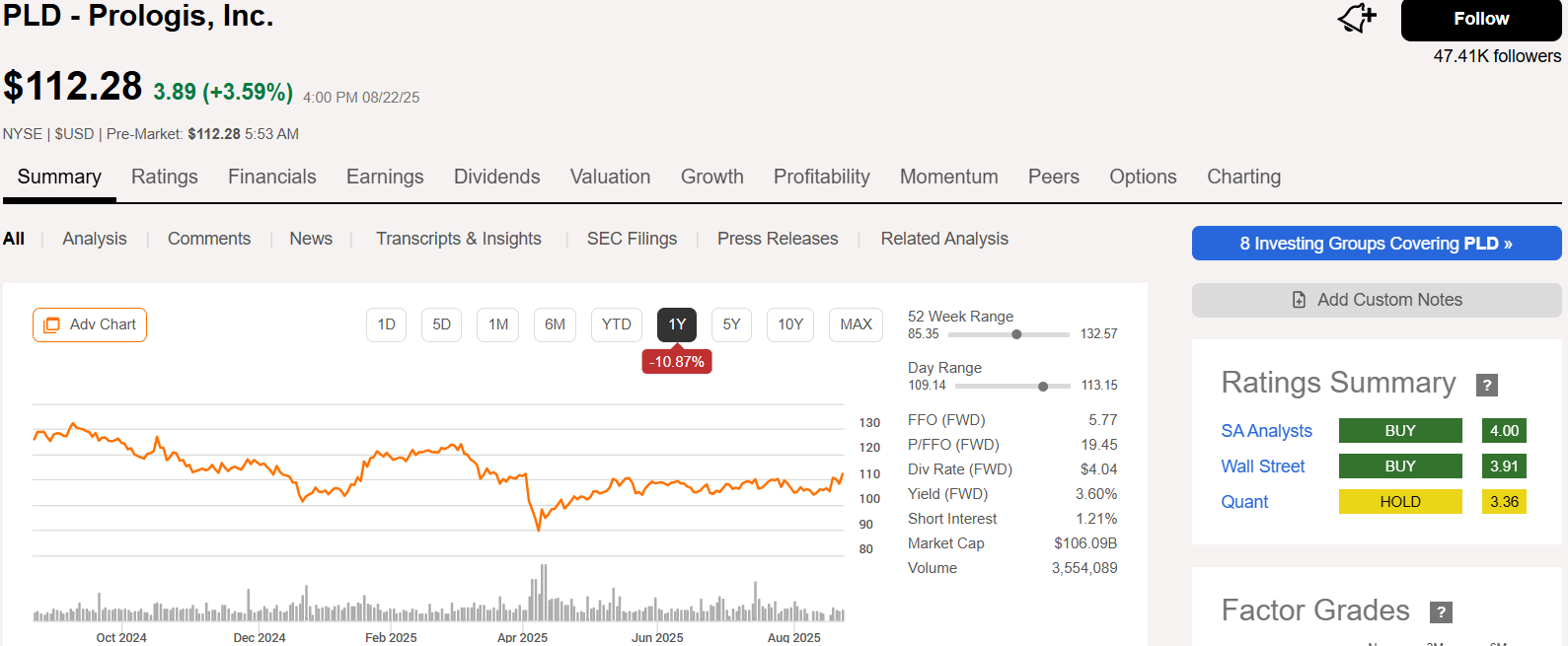Click the 3.91 Wall Street score
Image resolution: width=1568 pixels, height=646 pixels.
pos(1504,467)
